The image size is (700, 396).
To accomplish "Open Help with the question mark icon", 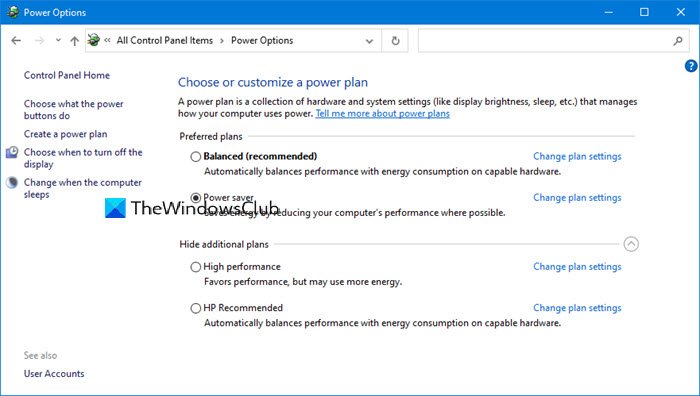I will coord(691,66).
